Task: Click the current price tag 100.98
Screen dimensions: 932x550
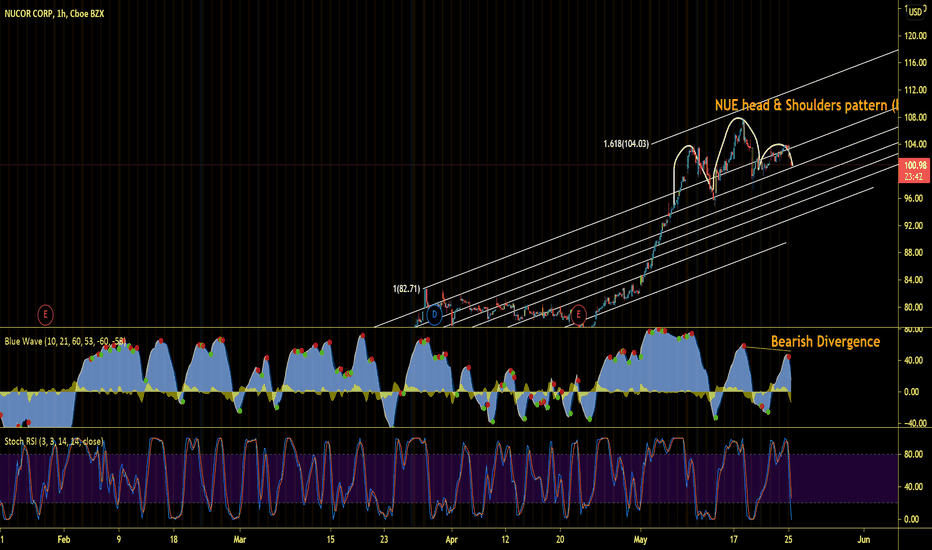Action: point(915,165)
